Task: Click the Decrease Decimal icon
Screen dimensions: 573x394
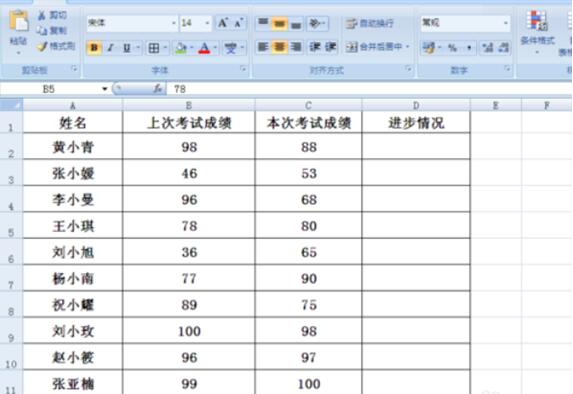Action: coord(504,48)
